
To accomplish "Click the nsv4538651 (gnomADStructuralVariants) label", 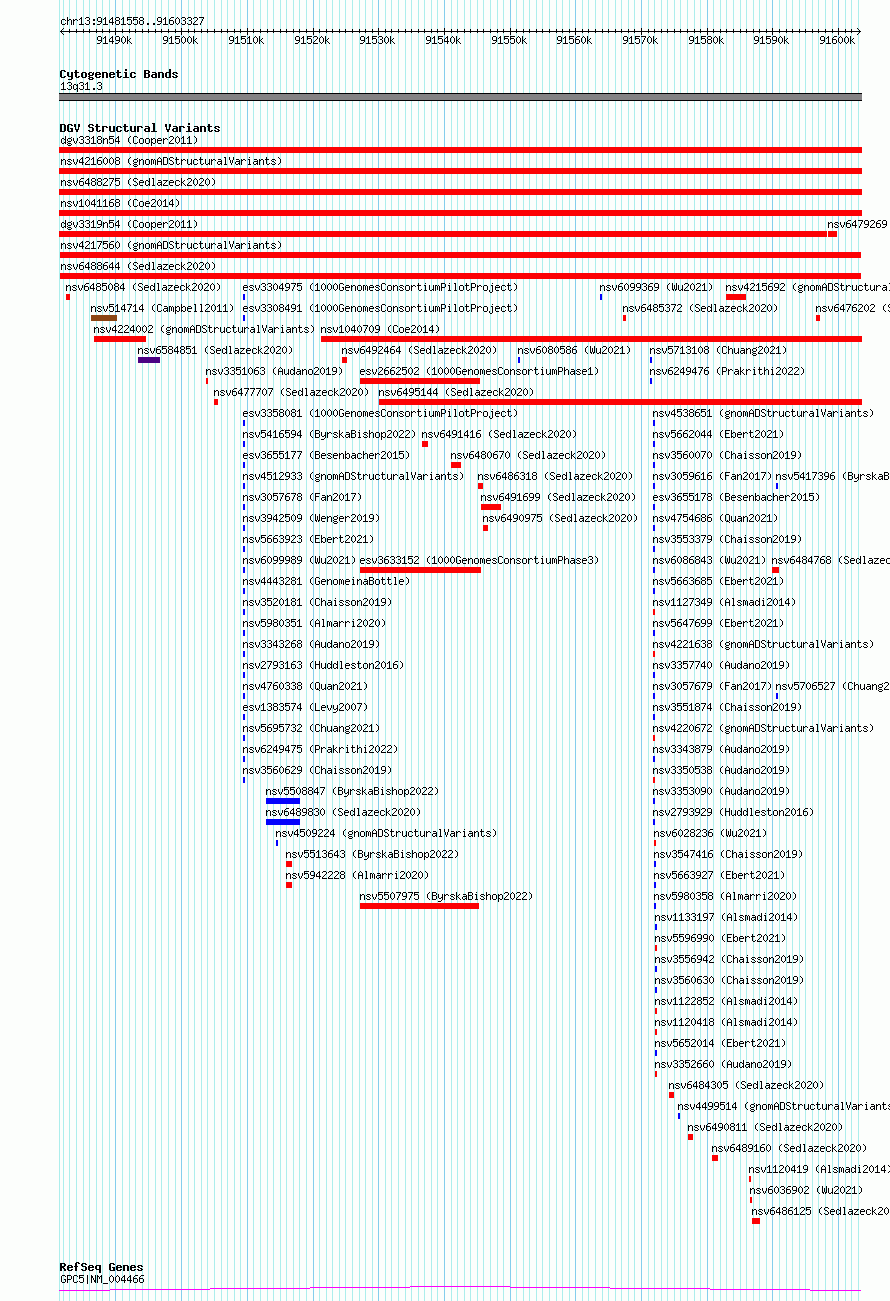I will click(x=763, y=413).
